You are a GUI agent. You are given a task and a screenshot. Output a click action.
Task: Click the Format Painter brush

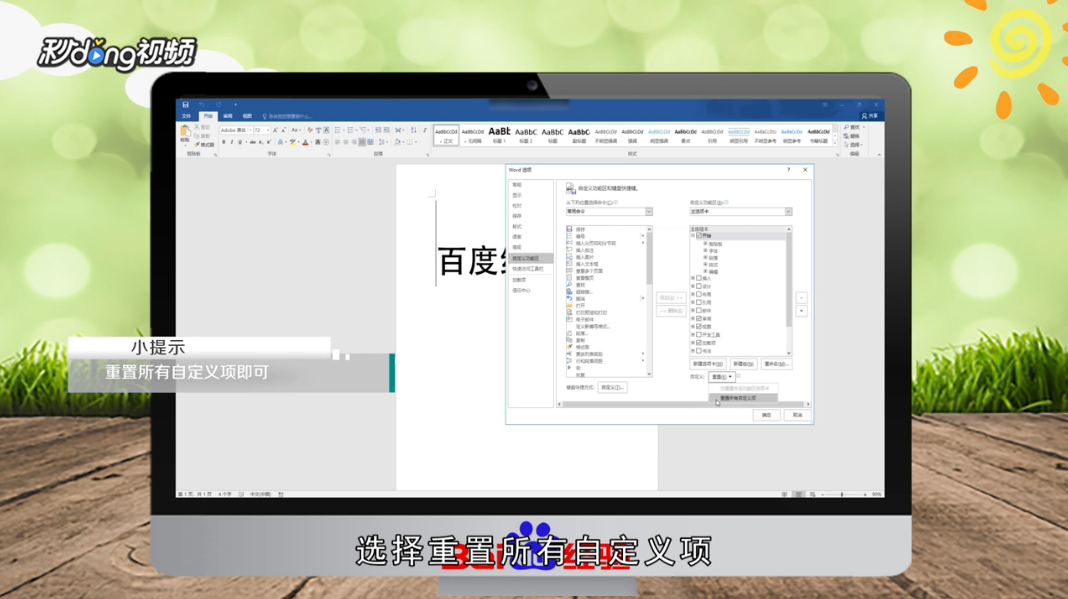coord(197,145)
